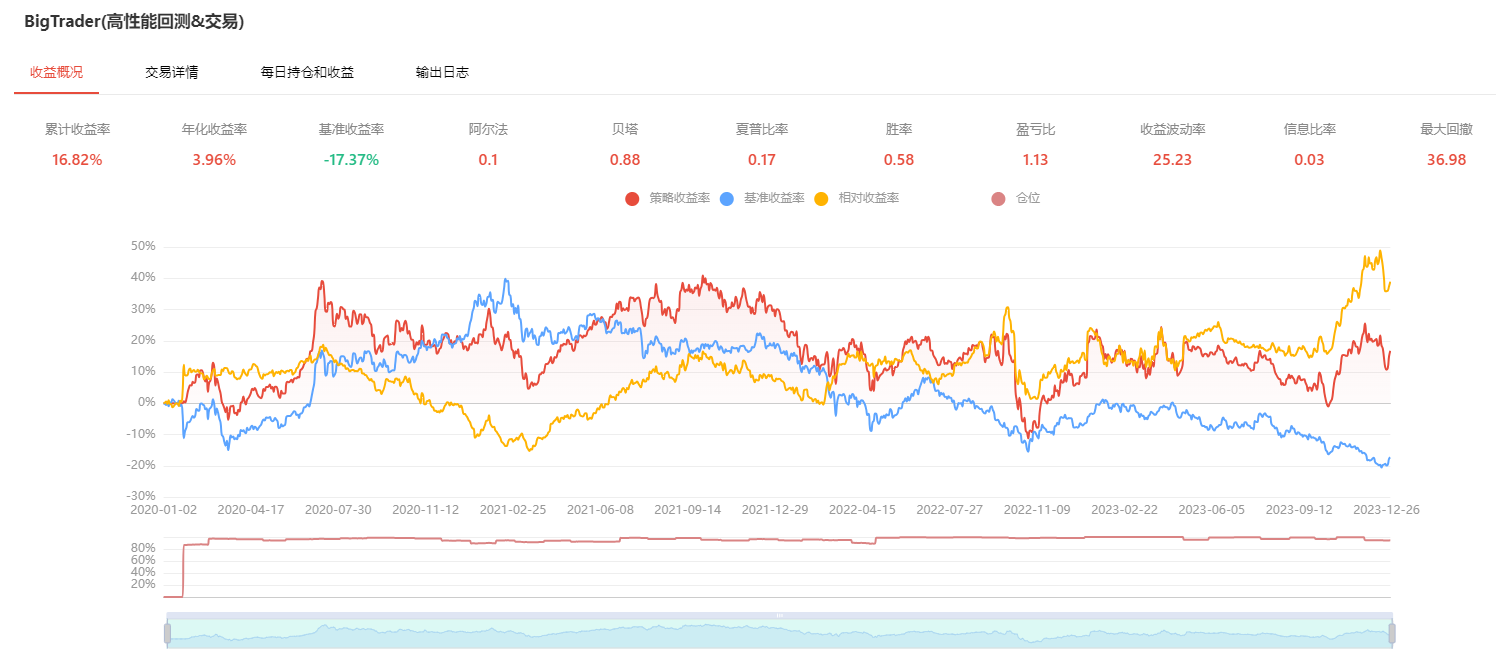This screenshot has width=1496, height=664.
Task: Click the 3.96% 年化收益率 value
Action: tap(214, 160)
